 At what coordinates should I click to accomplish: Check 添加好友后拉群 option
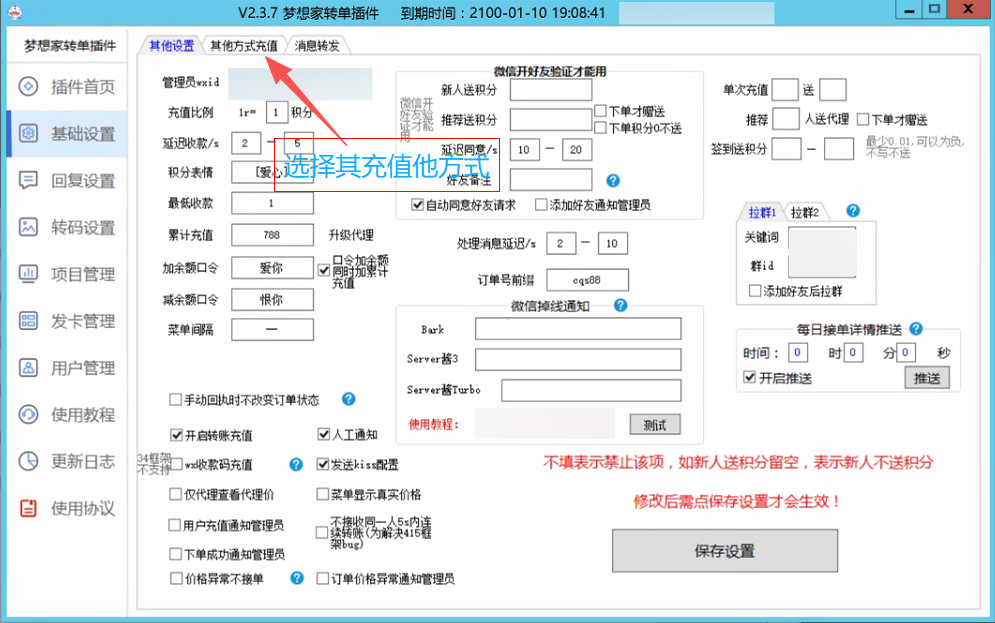click(x=755, y=291)
